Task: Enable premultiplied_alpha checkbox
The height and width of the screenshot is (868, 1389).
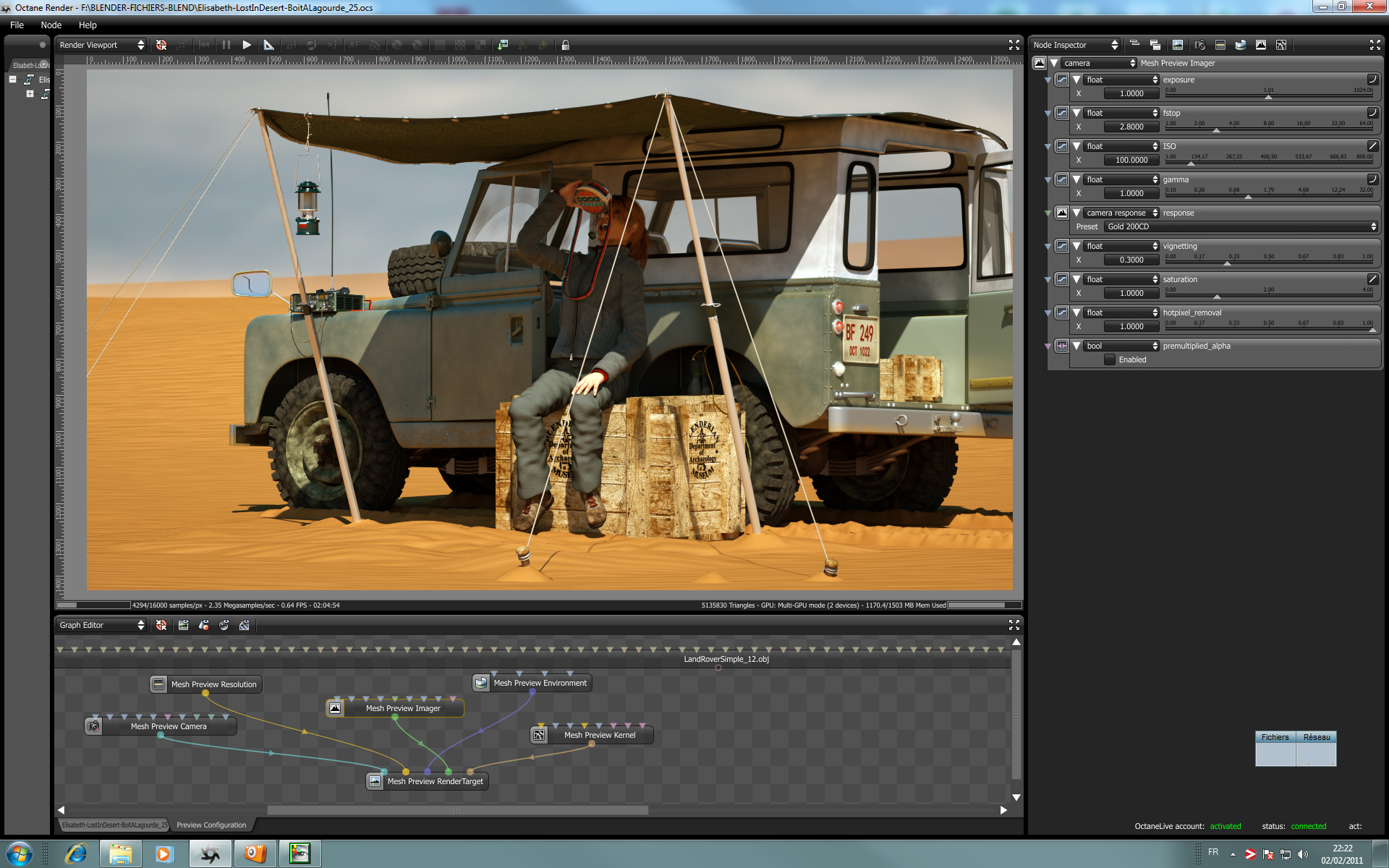Action: [x=1110, y=359]
